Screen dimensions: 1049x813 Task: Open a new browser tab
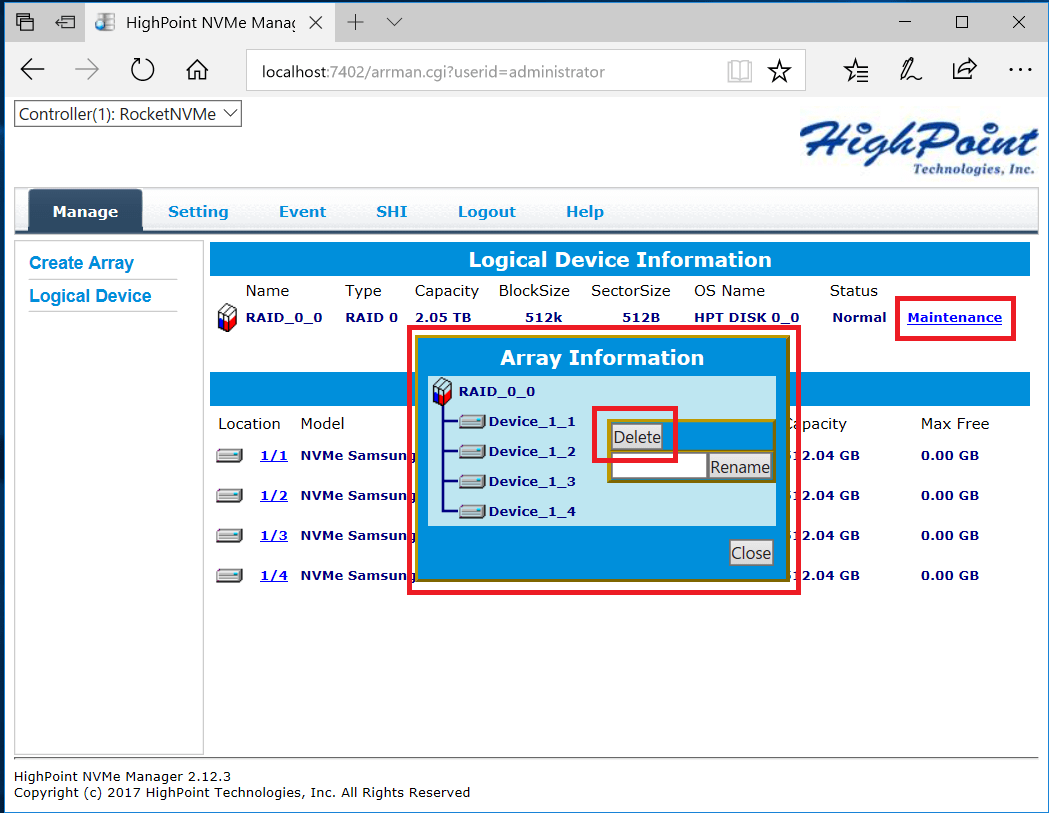point(355,22)
